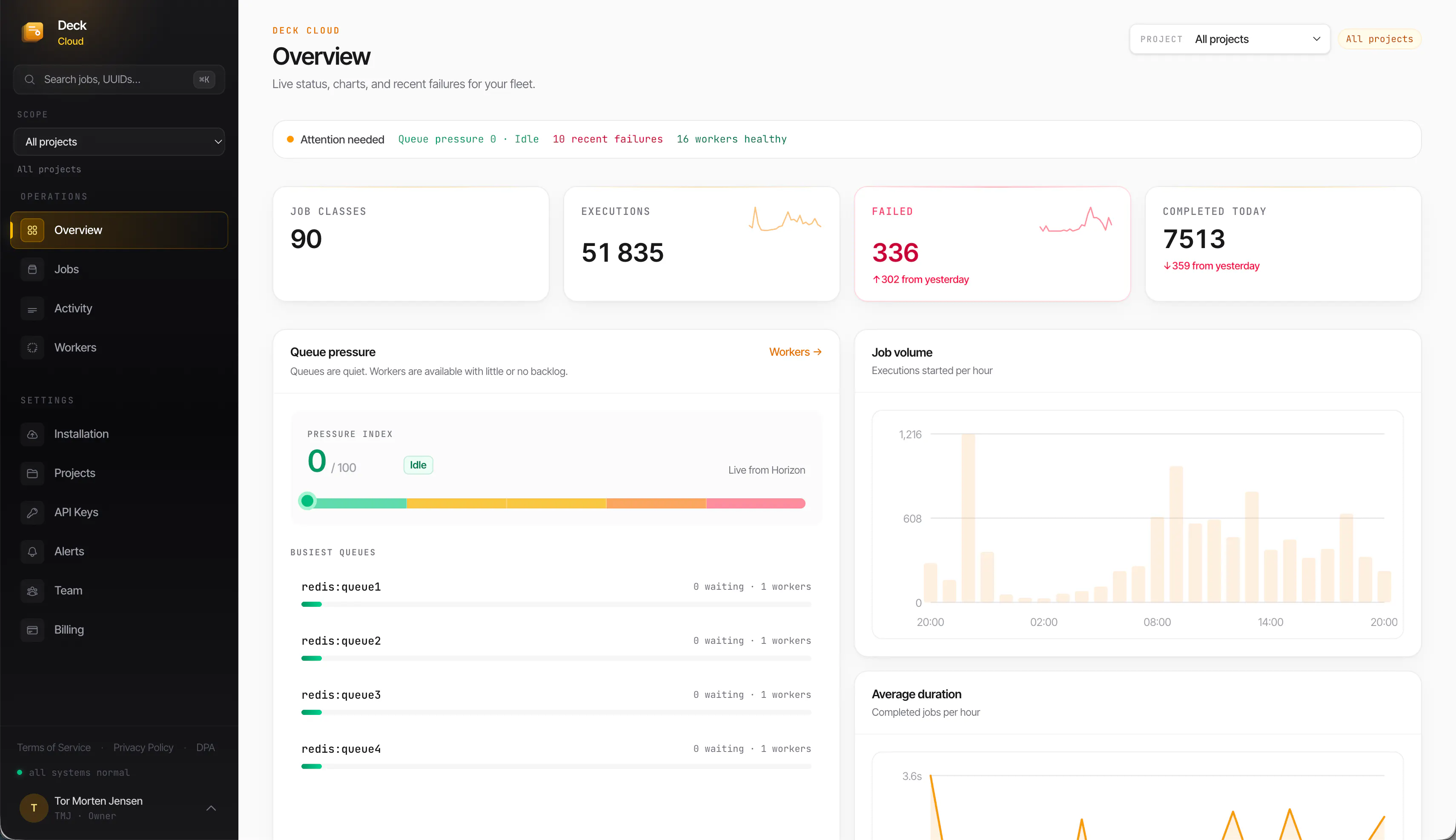This screenshot has width=1456, height=840.
Task: Click the 16 workers healthy status
Action: 732,139
